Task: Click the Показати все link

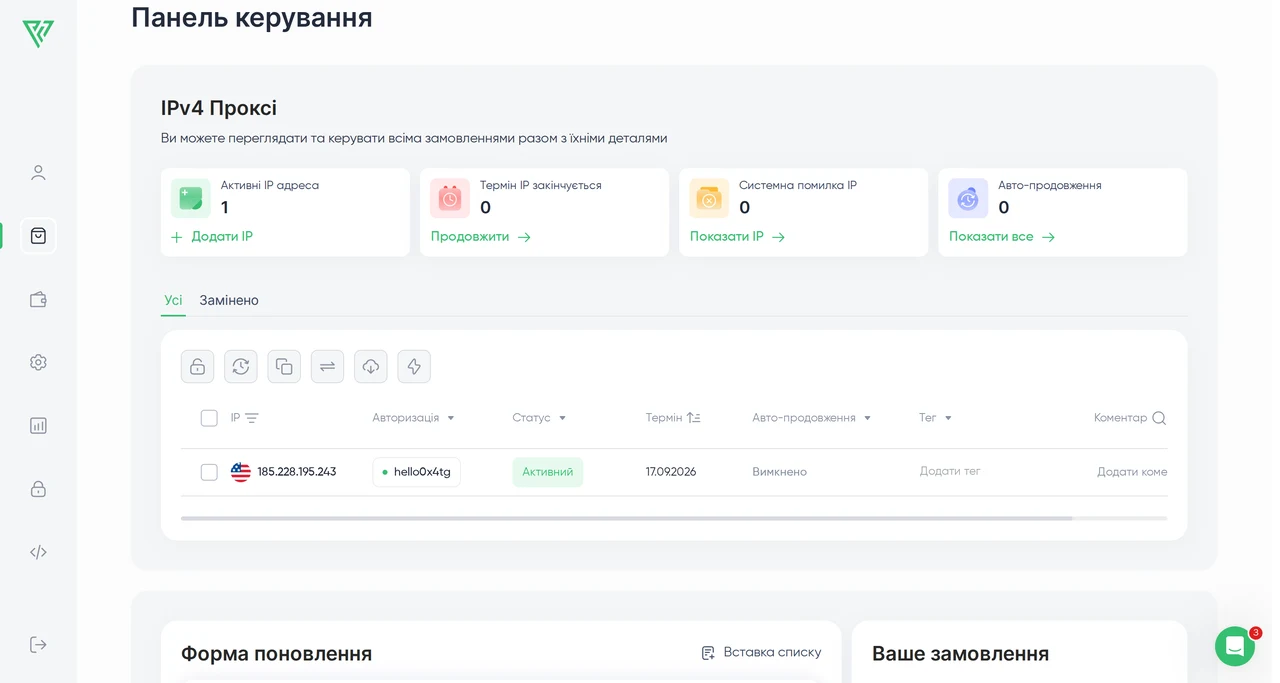Action: click(1001, 237)
